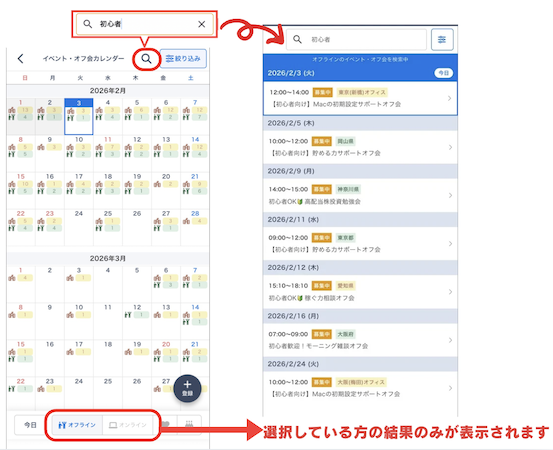Open the 神奈川県 event via its chevron
553x450 pixels.
click(x=450, y=195)
